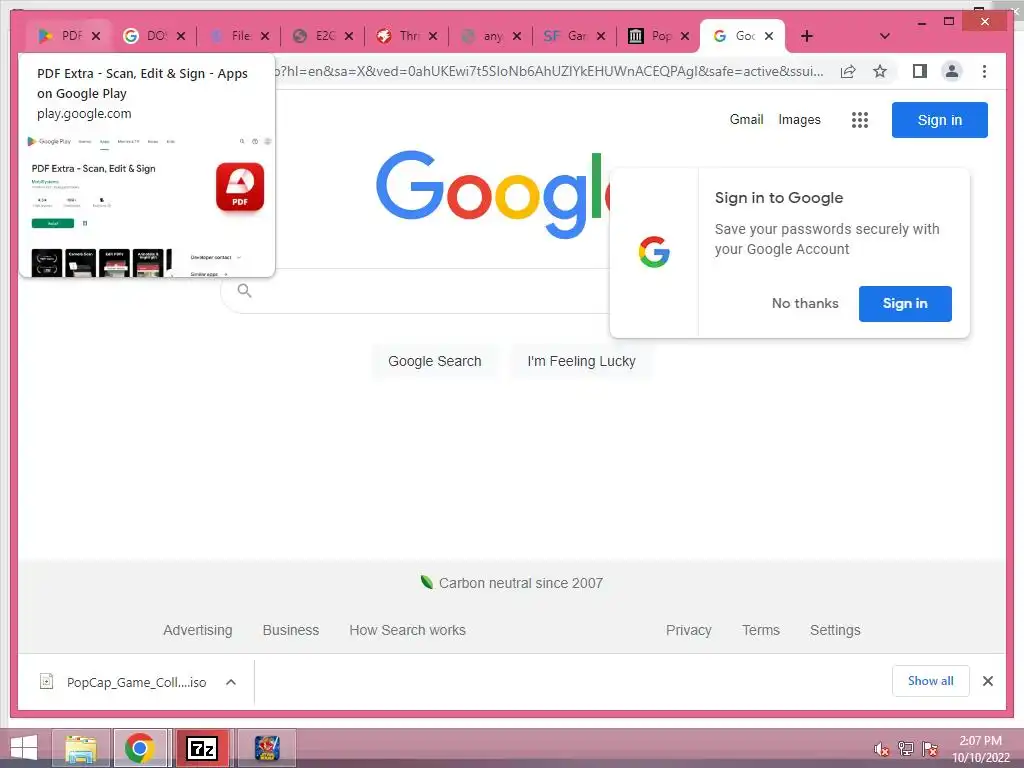
Task: Switch to the Pop archive tab
Action: tap(650, 36)
